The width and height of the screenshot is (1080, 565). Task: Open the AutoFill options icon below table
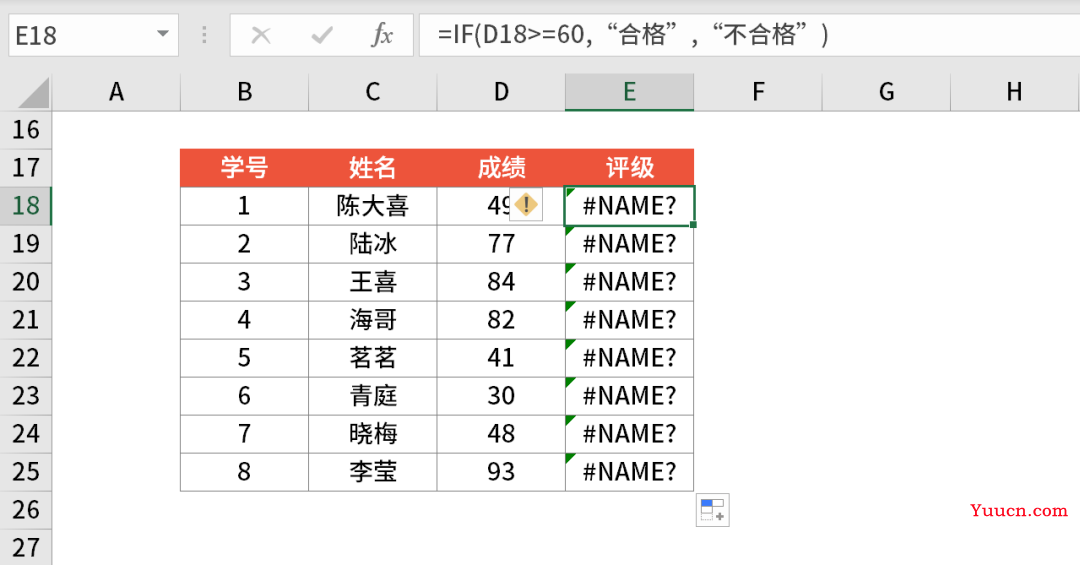coord(712,510)
